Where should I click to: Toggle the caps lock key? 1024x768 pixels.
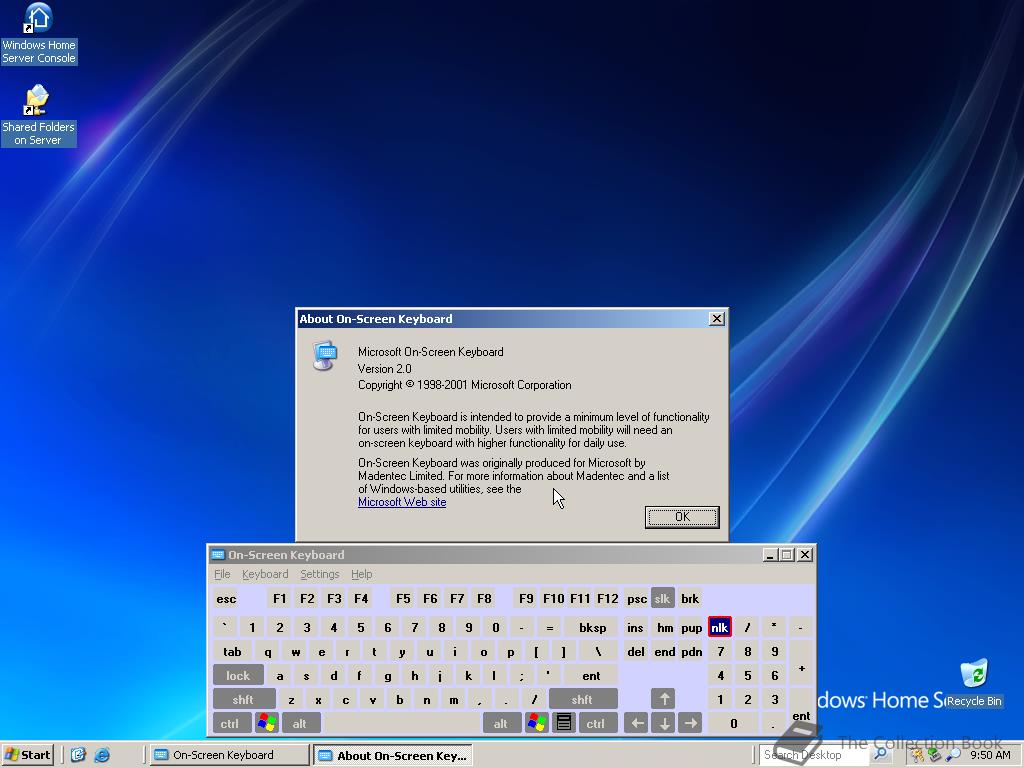tap(238, 675)
